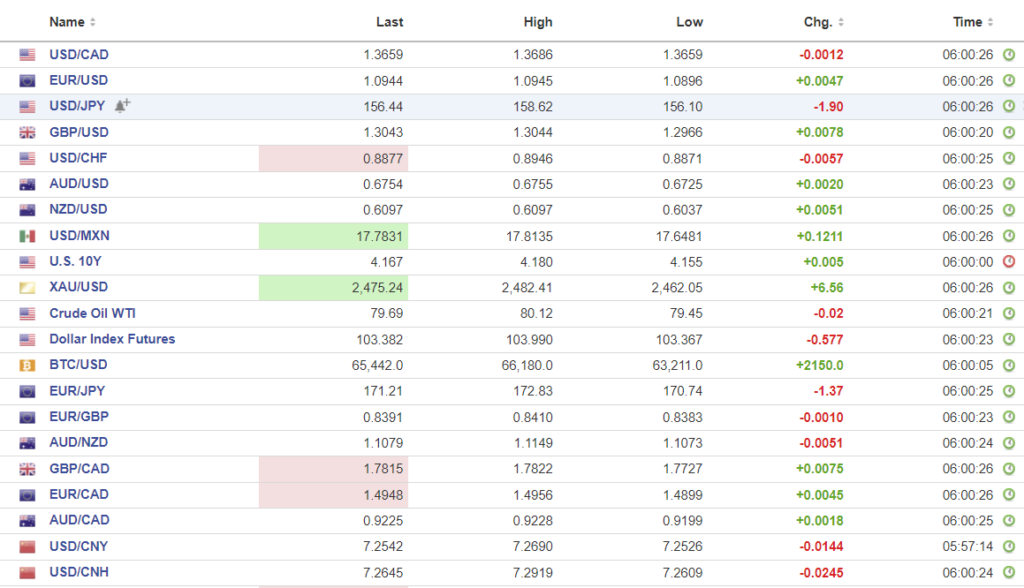Image resolution: width=1024 pixels, height=588 pixels.
Task: Open the AUD/NZD pair link
Action: (x=79, y=444)
